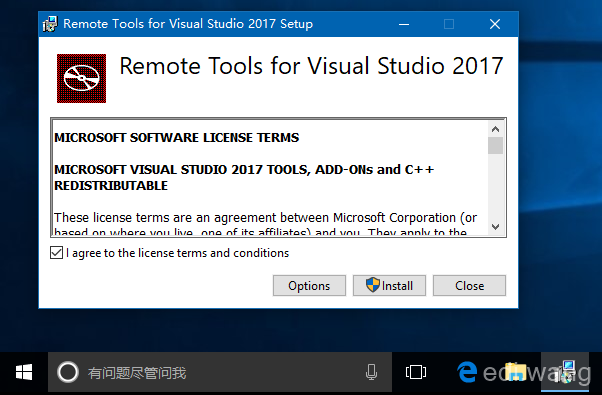Start installation with the Install button
This screenshot has height=395, width=602.
[389, 286]
